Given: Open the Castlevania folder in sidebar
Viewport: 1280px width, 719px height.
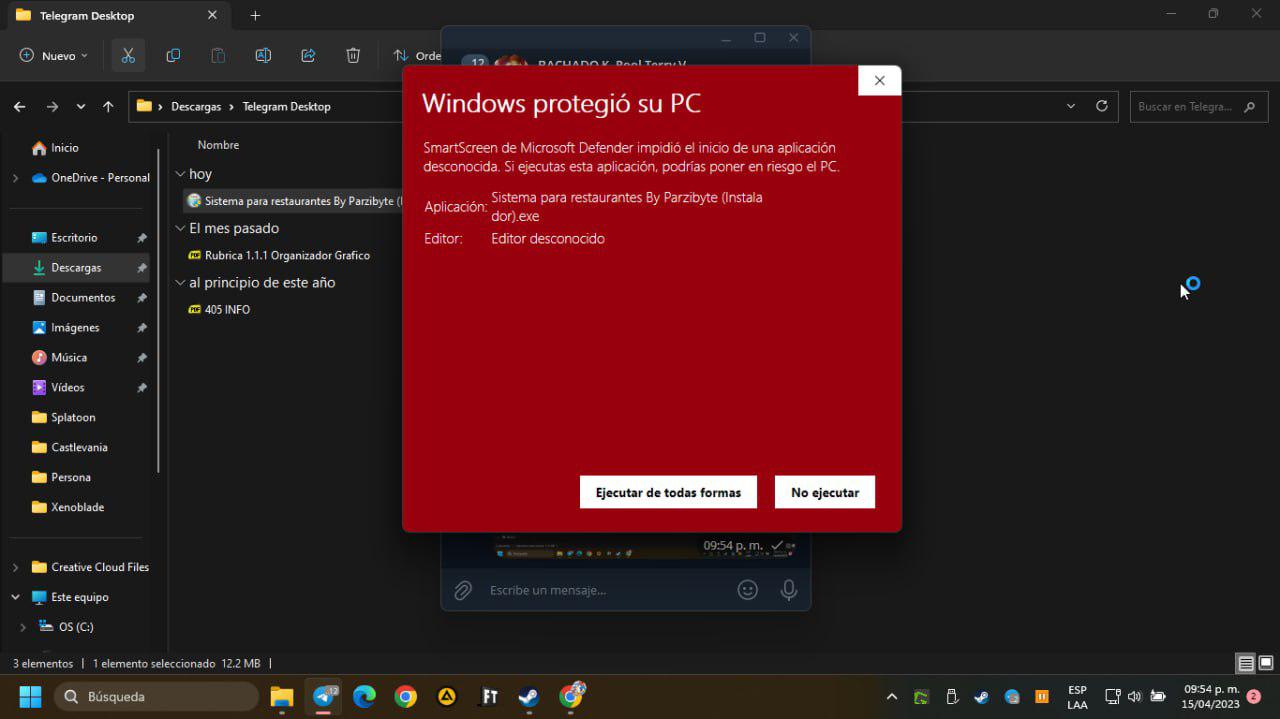Looking at the screenshot, I should [79, 447].
